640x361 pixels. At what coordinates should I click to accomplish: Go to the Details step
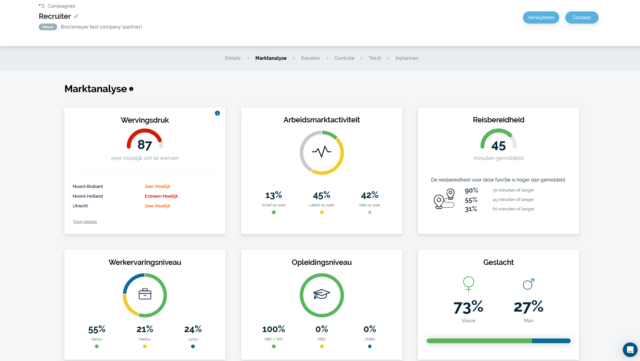[233, 58]
